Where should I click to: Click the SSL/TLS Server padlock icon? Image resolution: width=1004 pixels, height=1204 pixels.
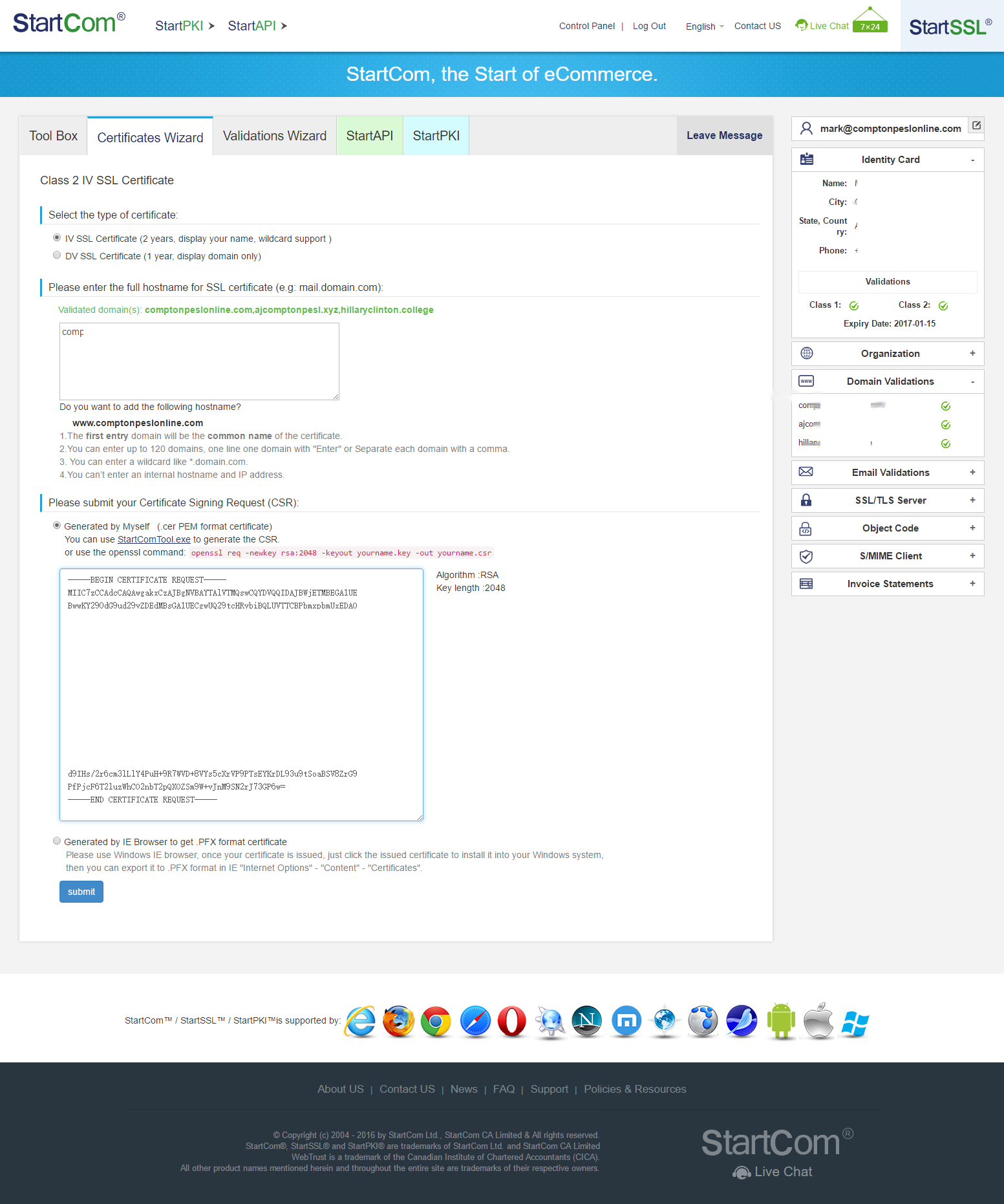point(806,500)
